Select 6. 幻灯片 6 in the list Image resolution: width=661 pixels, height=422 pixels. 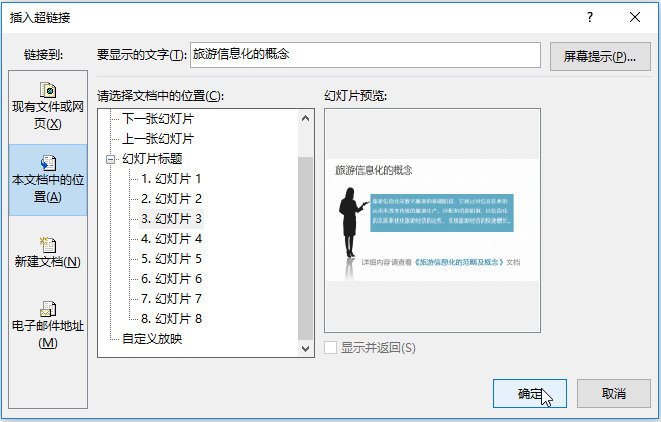click(x=172, y=279)
